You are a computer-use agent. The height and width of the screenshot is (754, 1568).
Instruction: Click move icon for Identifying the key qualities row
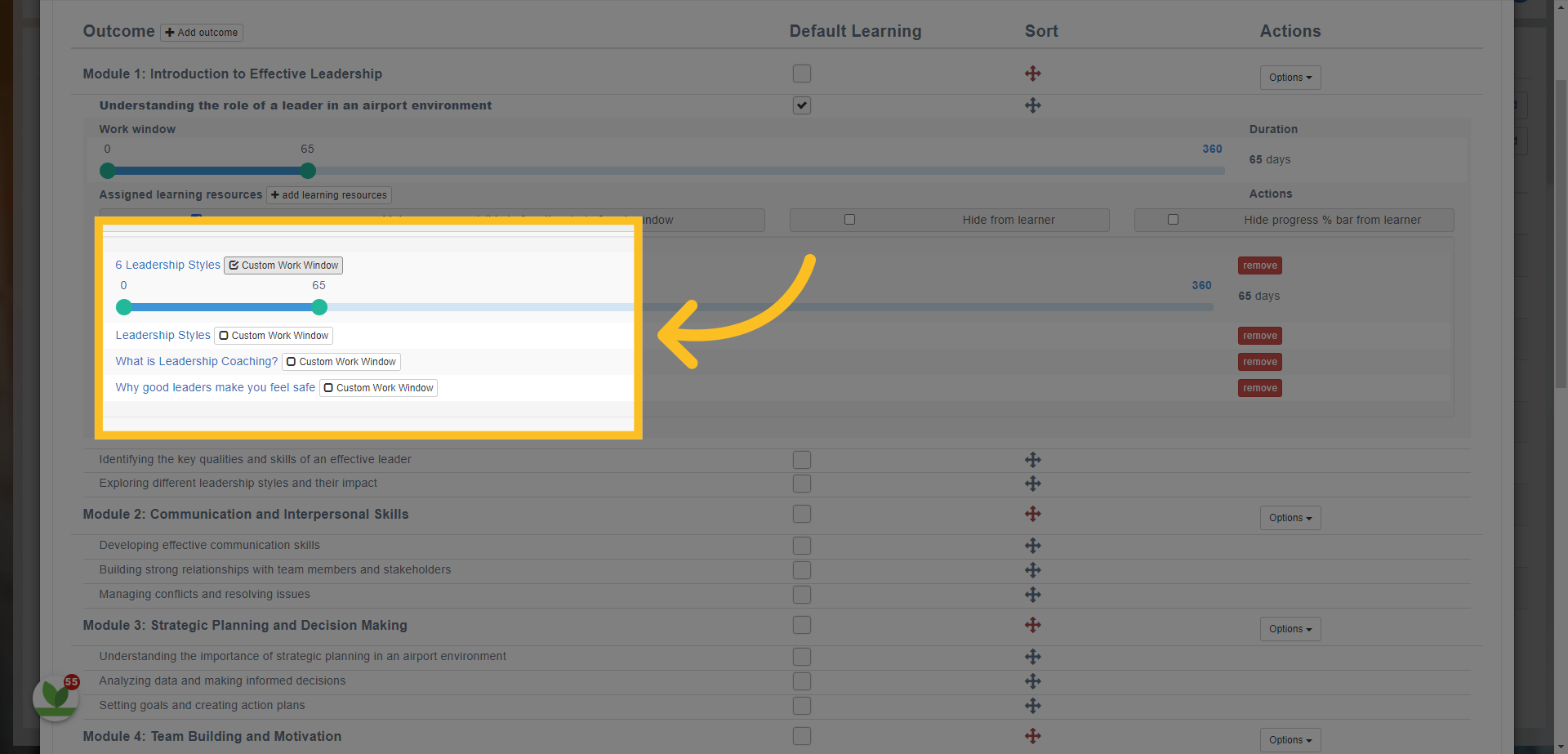click(1032, 460)
